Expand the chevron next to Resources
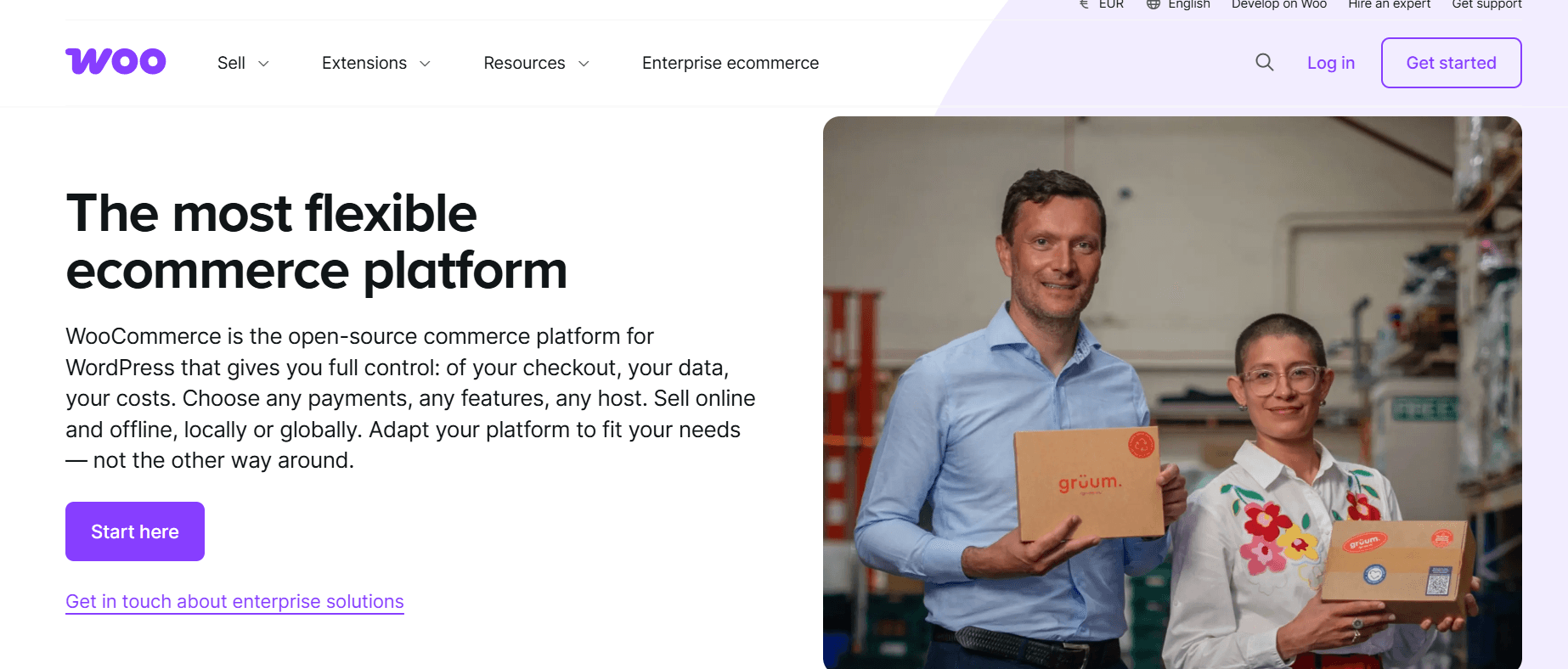The image size is (1568, 669). [584, 64]
